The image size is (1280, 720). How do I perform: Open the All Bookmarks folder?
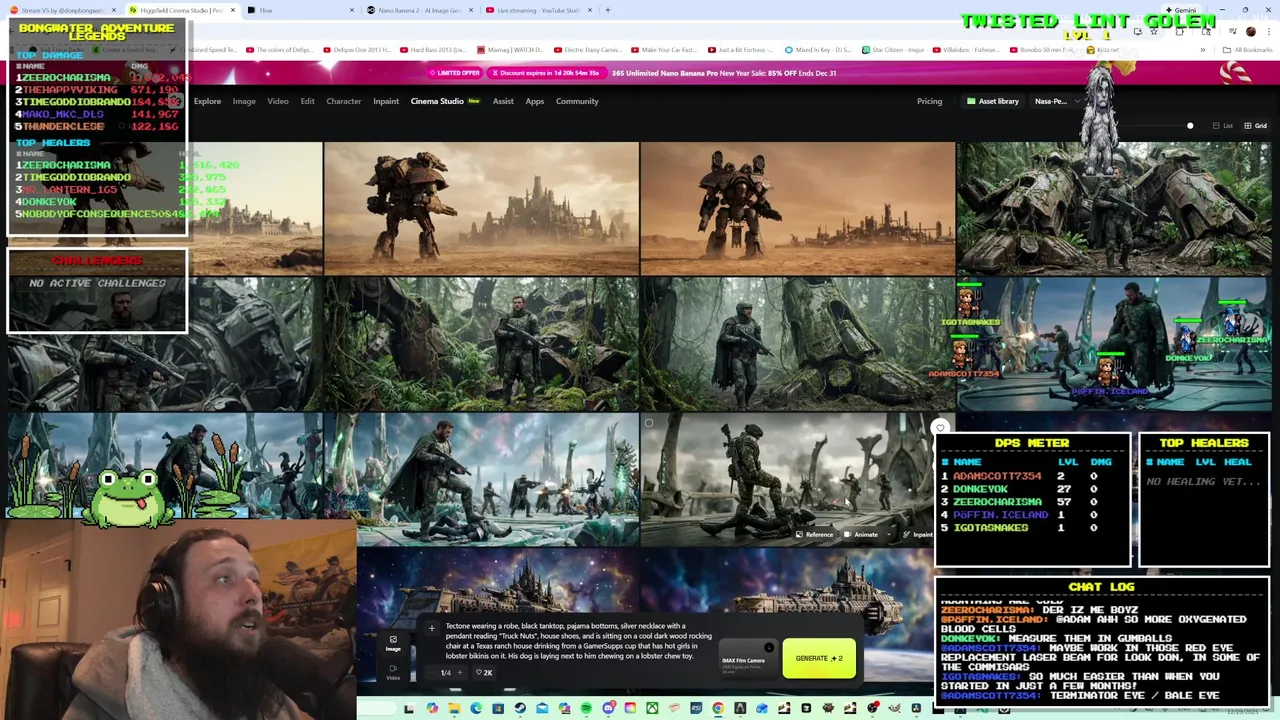pos(1248,49)
